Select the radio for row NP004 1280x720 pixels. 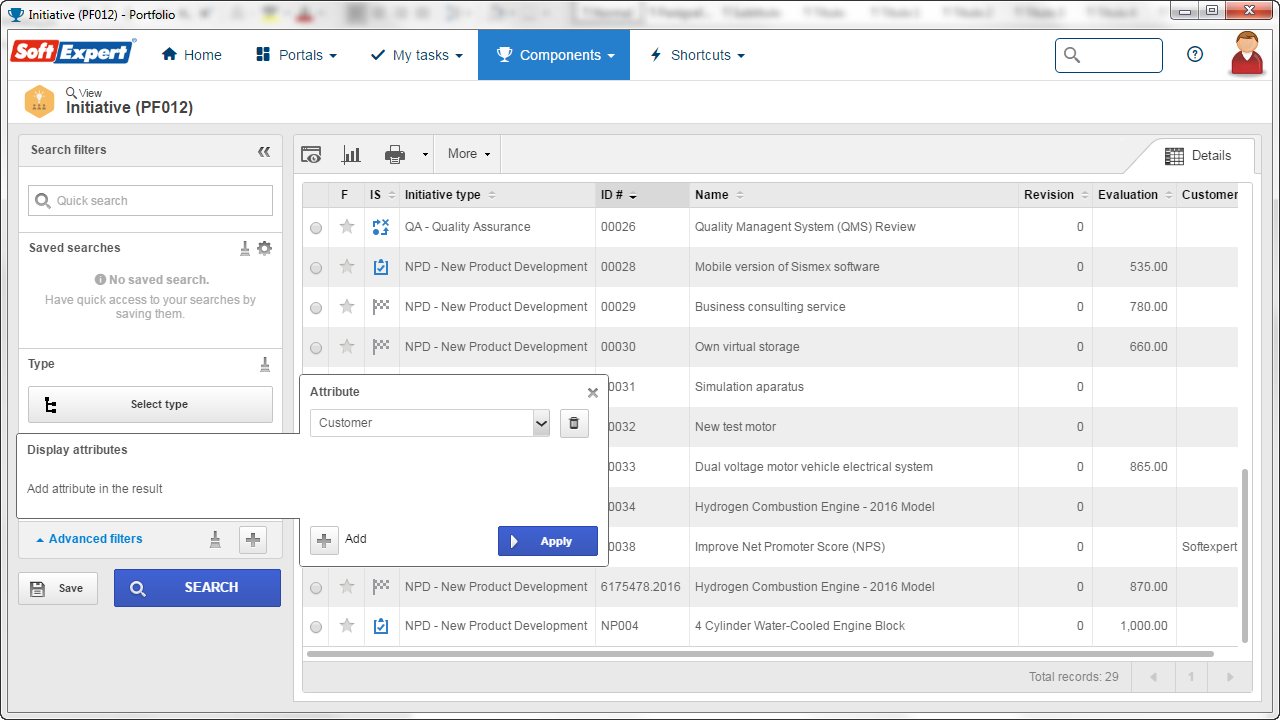pyautogui.click(x=316, y=627)
